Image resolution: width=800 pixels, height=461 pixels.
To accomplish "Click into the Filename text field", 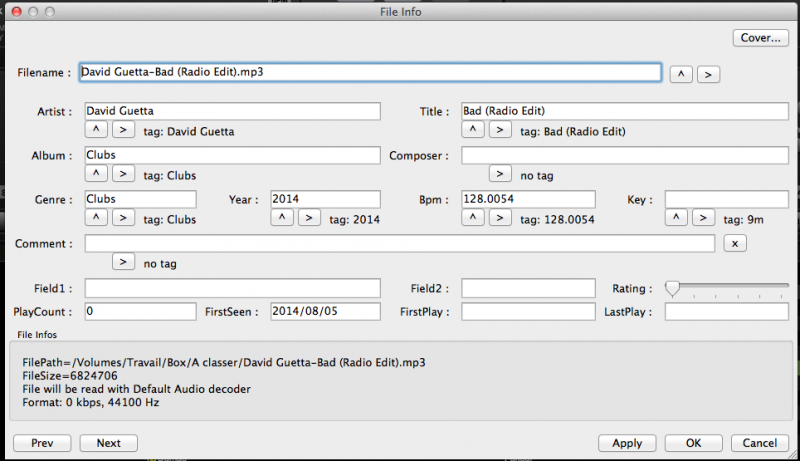I will (x=370, y=73).
